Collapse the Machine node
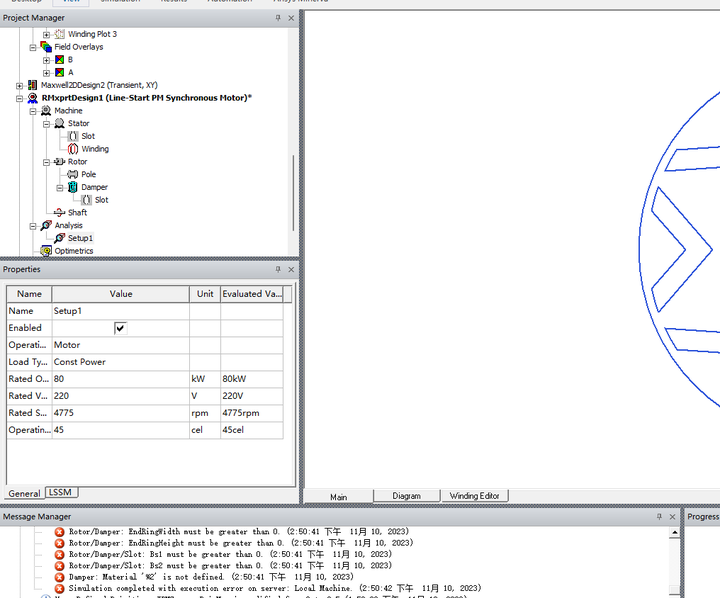The height and width of the screenshot is (598, 720). (33, 111)
